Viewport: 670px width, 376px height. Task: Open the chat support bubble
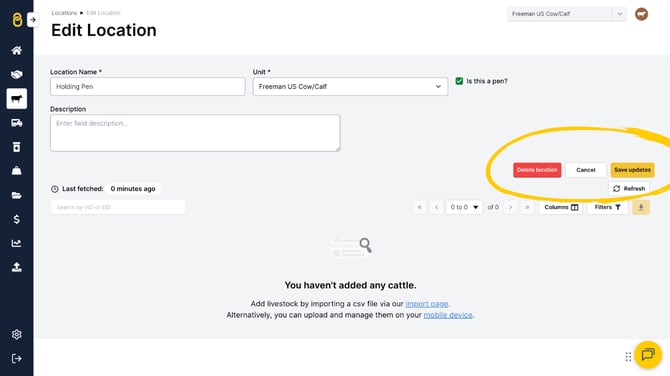point(648,354)
